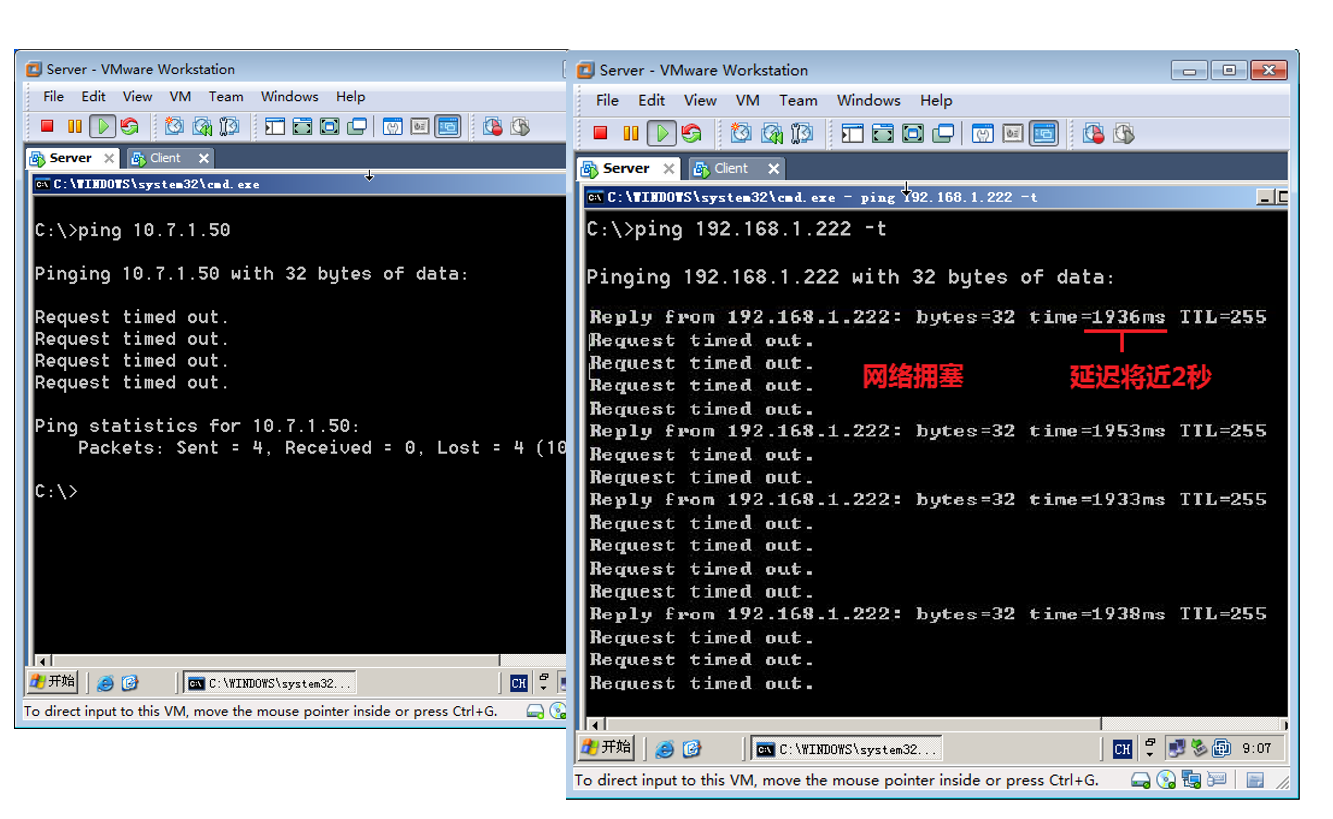Click the CD/DVD device icon in right status bar

(1165, 780)
